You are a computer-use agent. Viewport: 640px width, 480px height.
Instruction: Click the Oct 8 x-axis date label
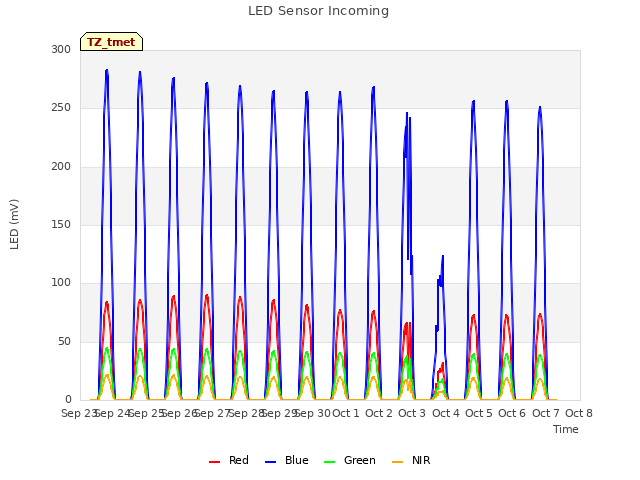pyautogui.click(x=579, y=413)
